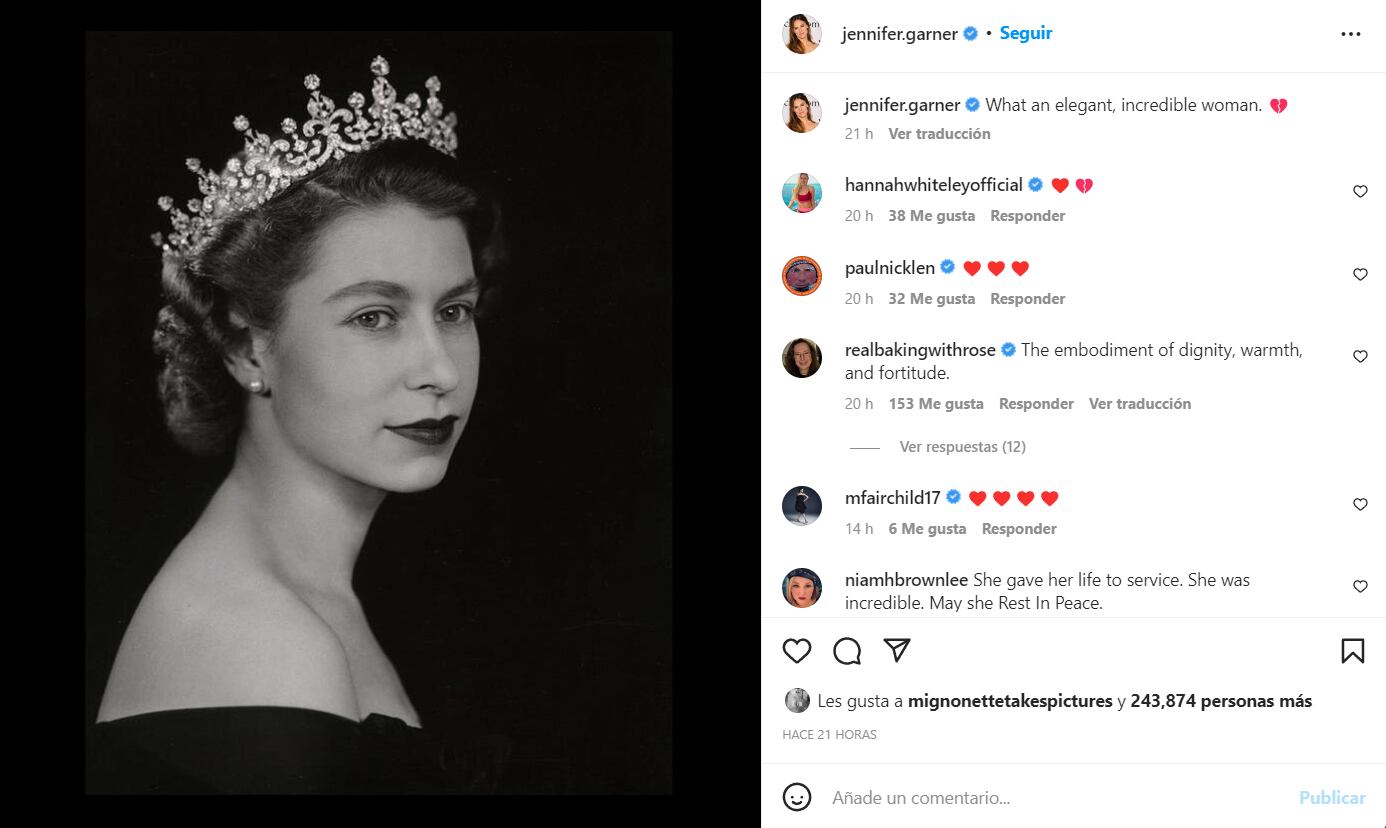Save post with the bookmark icon
1386x828 pixels.
tap(1352, 651)
